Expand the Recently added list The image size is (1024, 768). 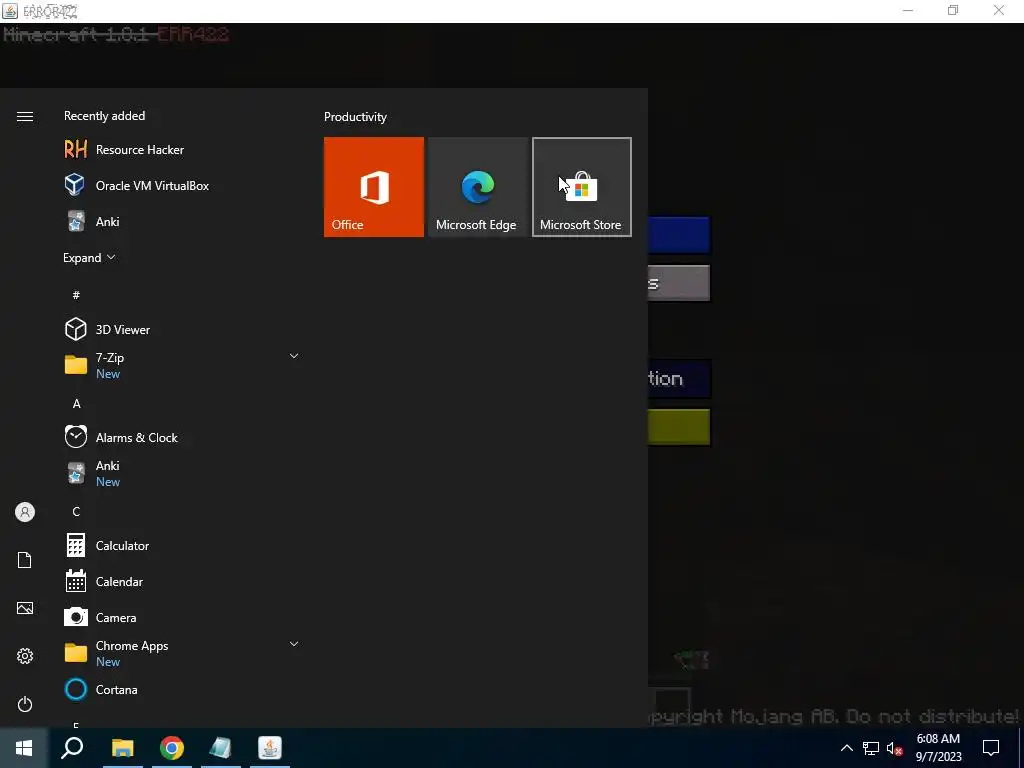click(89, 258)
